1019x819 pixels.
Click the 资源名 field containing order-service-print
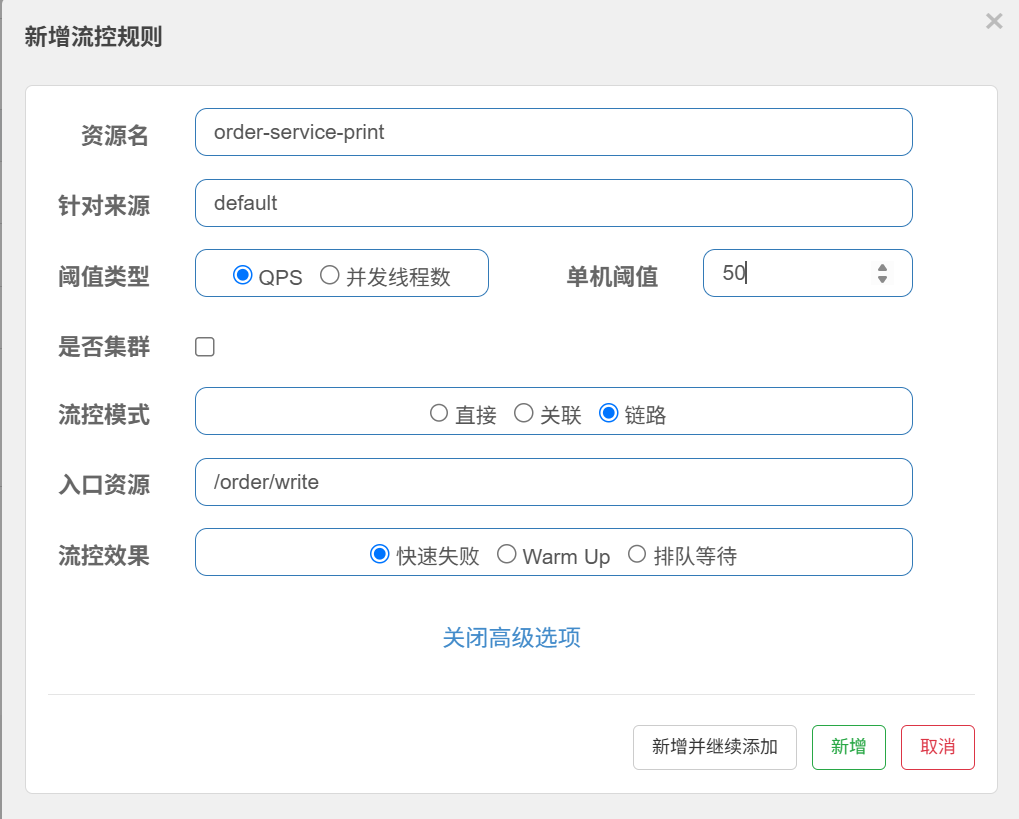point(554,132)
